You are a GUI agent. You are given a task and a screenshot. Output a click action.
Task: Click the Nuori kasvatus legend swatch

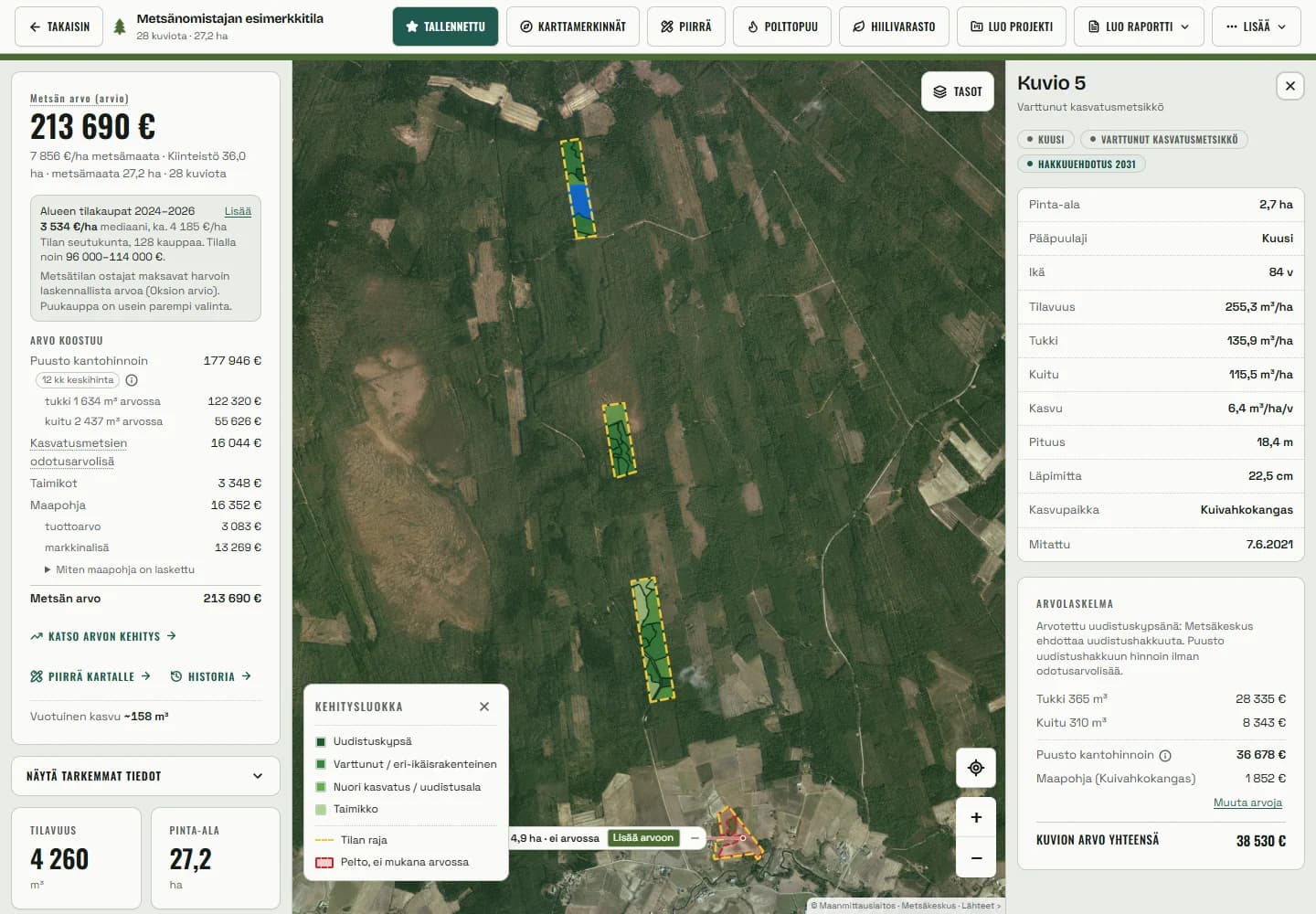click(x=321, y=787)
